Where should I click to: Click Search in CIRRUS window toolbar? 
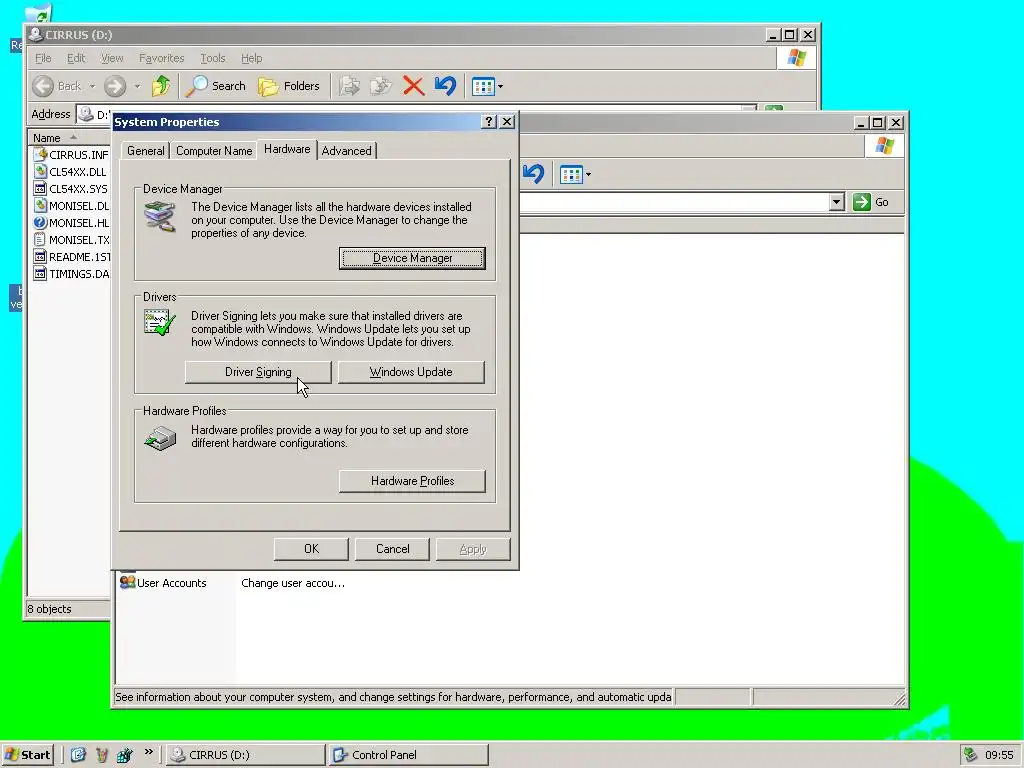tap(216, 86)
